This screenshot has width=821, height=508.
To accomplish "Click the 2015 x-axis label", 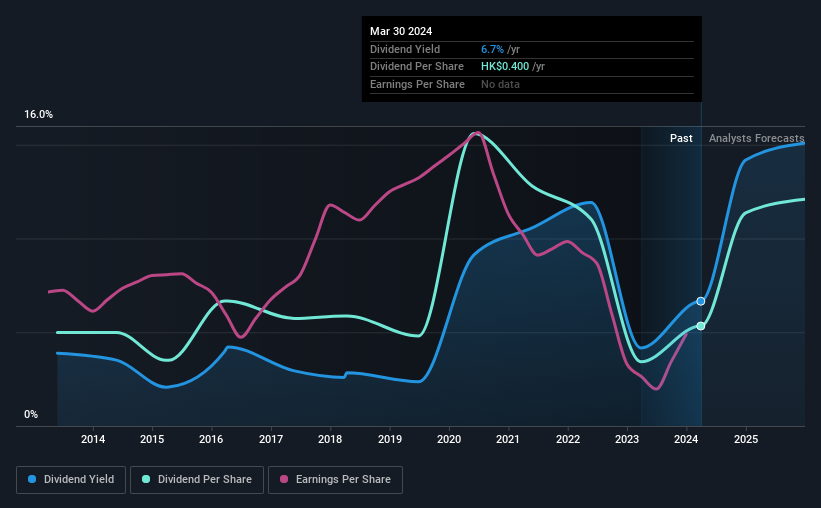I will 152,439.
